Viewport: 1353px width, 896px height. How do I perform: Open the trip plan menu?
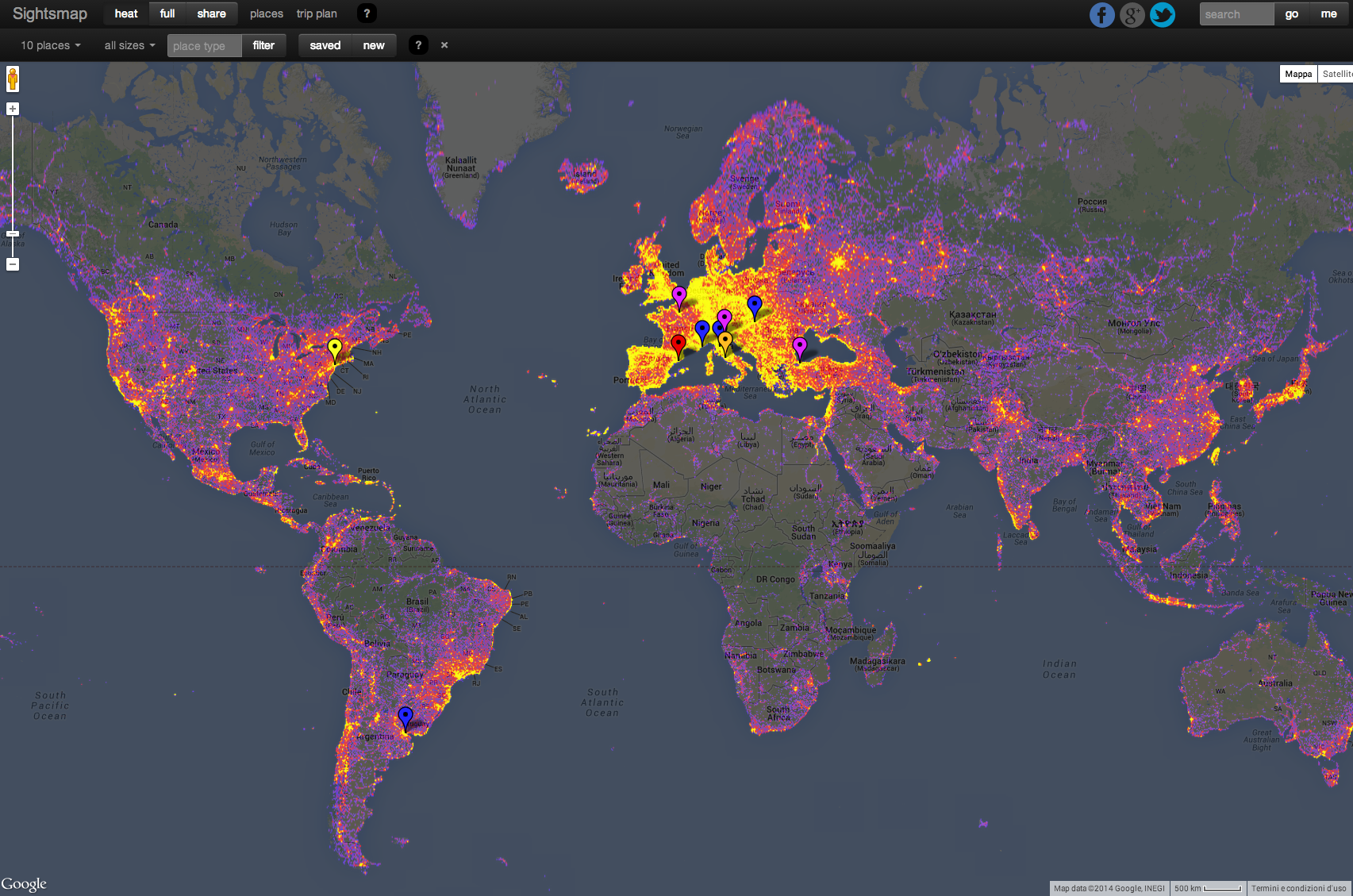317,13
